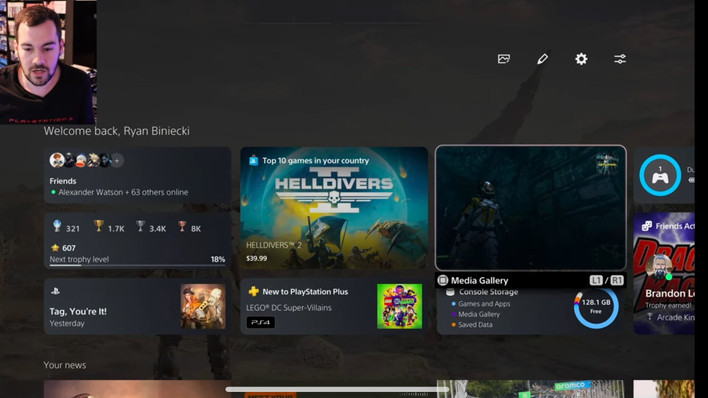The height and width of the screenshot is (398, 708).
Task: Open the settings gear icon
Action: pos(581,59)
